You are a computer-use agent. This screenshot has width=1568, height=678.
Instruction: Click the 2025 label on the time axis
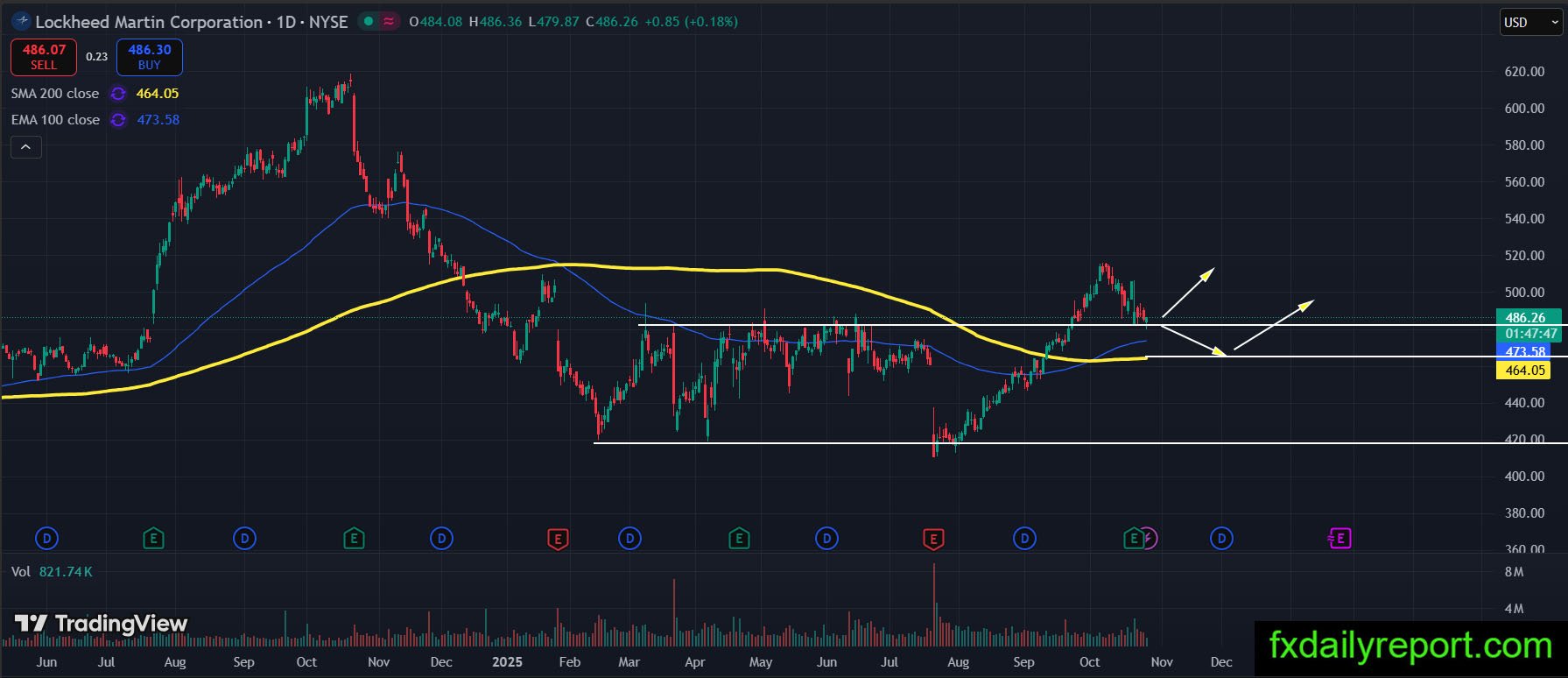click(x=508, y=662)
